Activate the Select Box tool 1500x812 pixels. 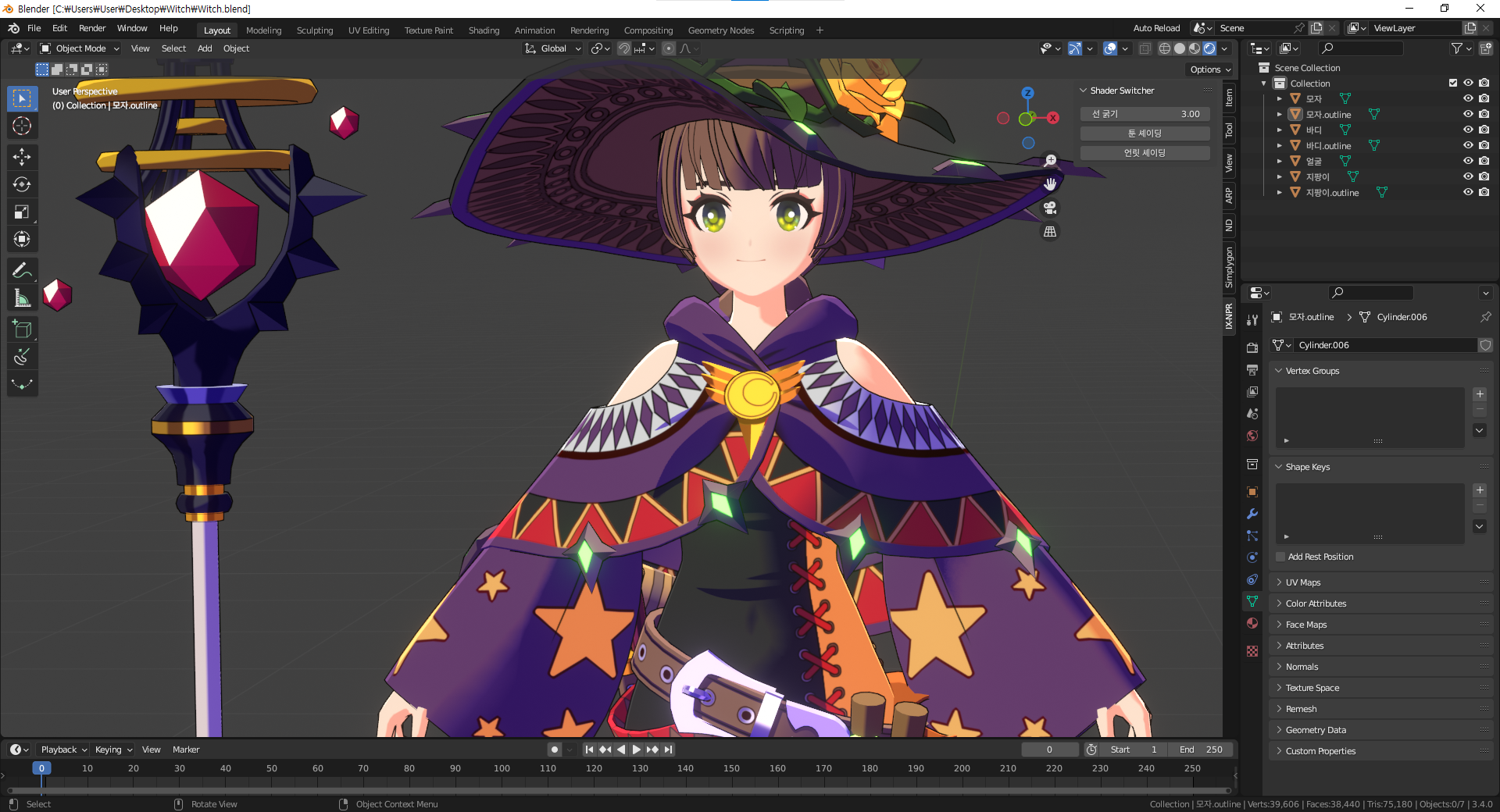click(x=22, y=98)
